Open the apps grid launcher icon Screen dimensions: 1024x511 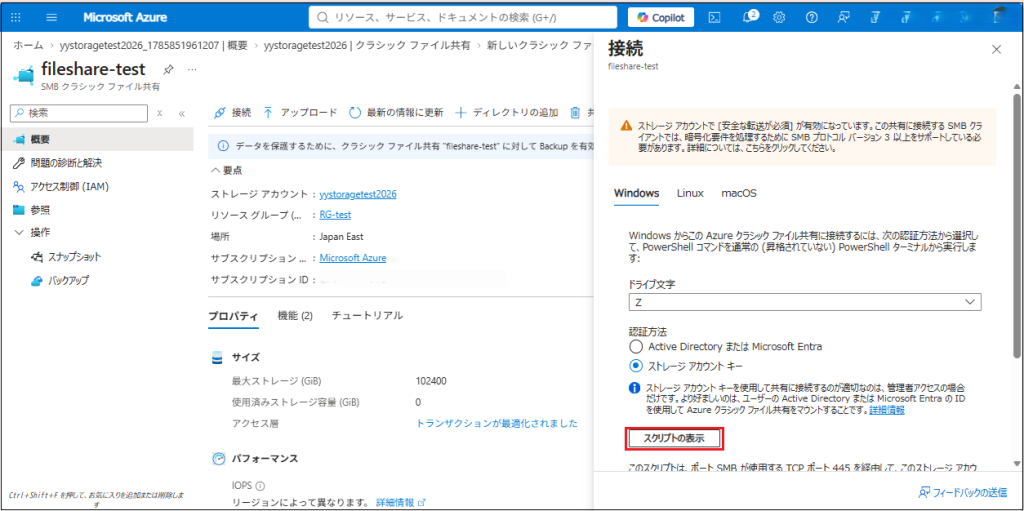pos(16,18)
